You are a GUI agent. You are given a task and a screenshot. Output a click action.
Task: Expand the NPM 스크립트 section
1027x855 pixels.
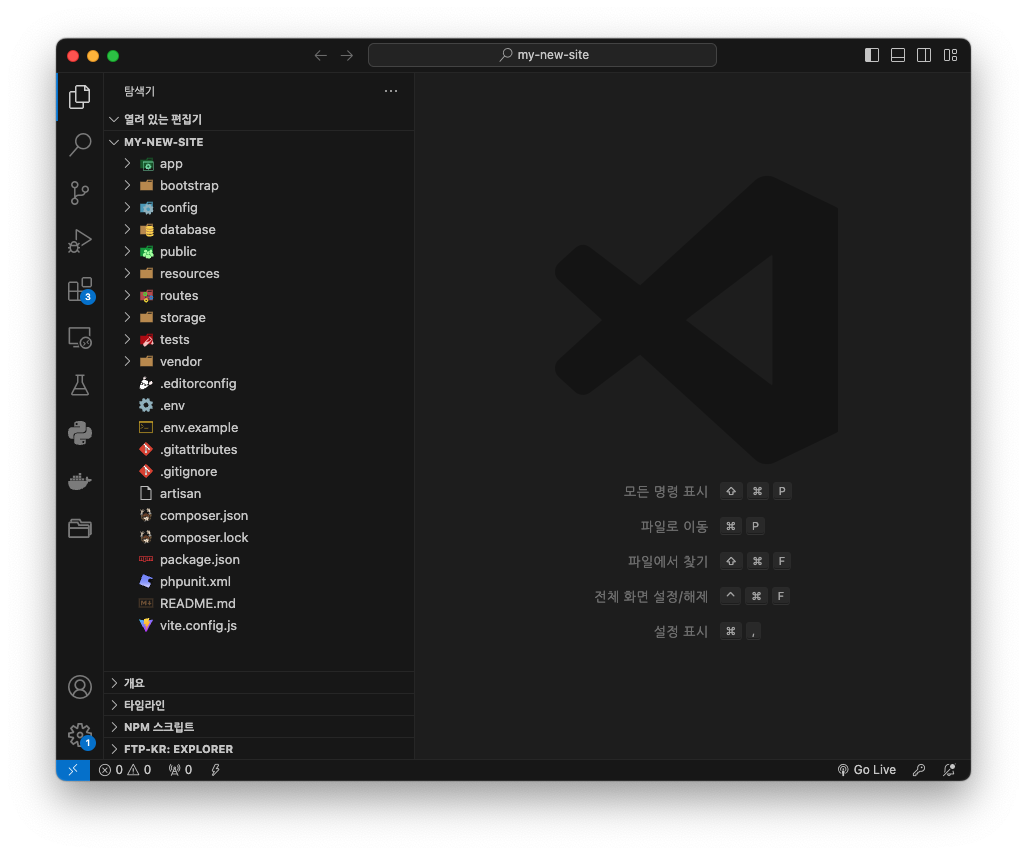click(261, 727)
